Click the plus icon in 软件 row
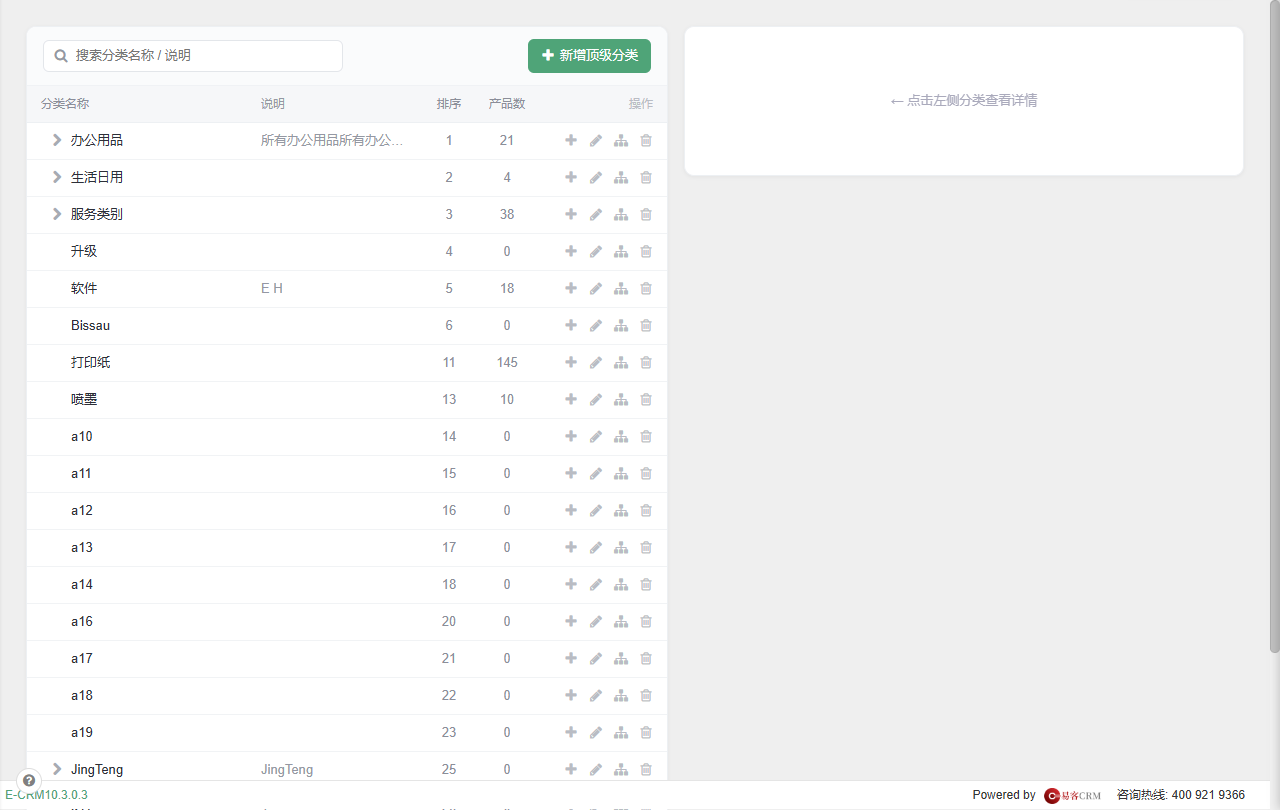1280x810 pixels. 571,288
